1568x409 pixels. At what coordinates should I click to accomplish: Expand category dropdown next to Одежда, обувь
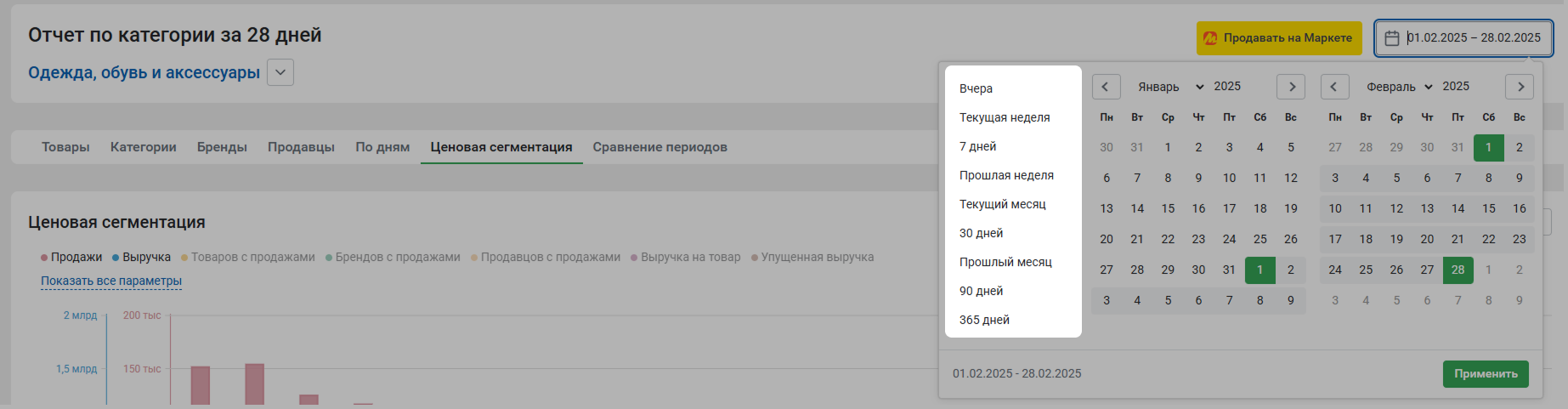(280, 72)
